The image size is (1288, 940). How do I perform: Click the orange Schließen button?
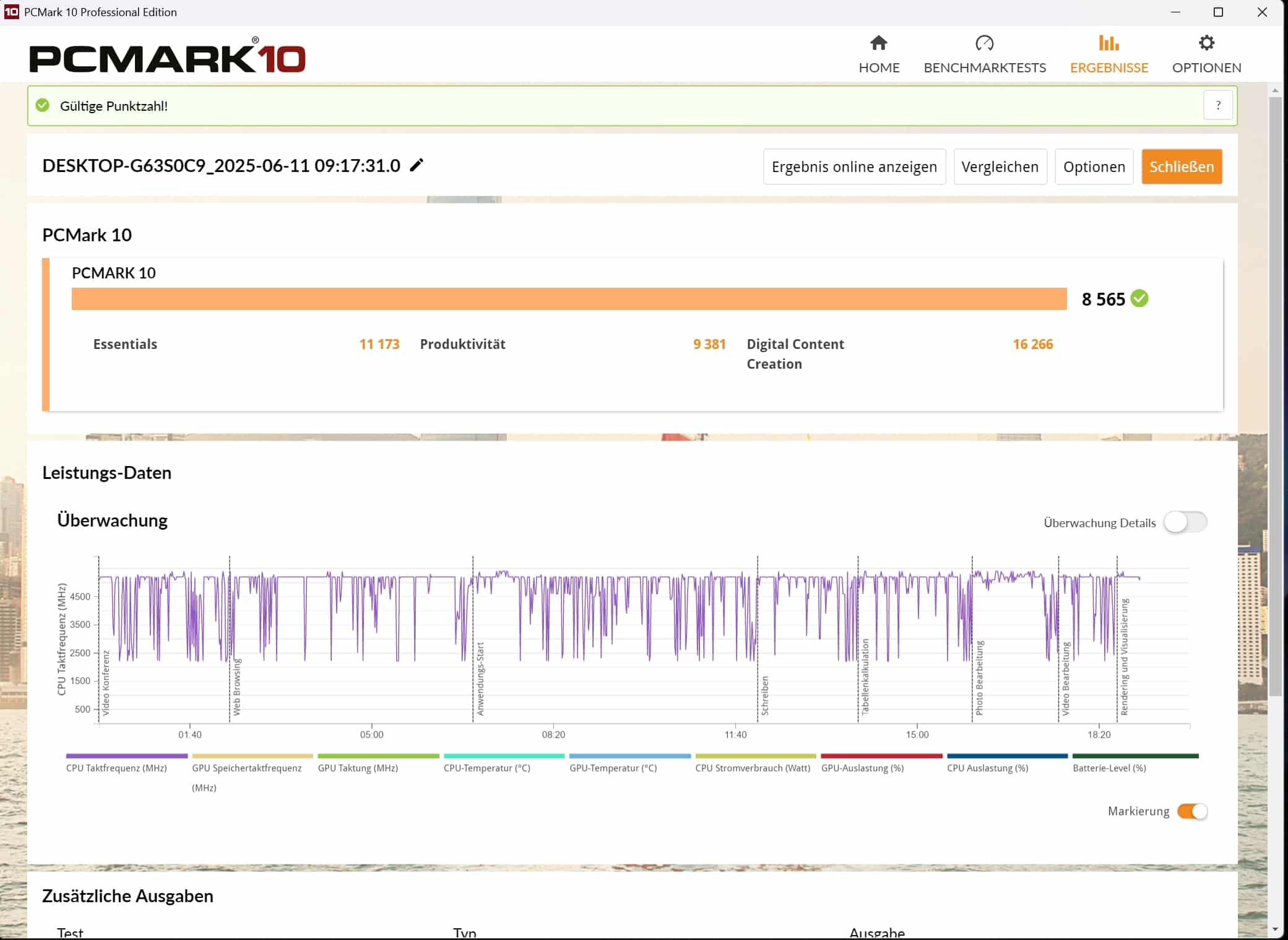point(1181,166)
